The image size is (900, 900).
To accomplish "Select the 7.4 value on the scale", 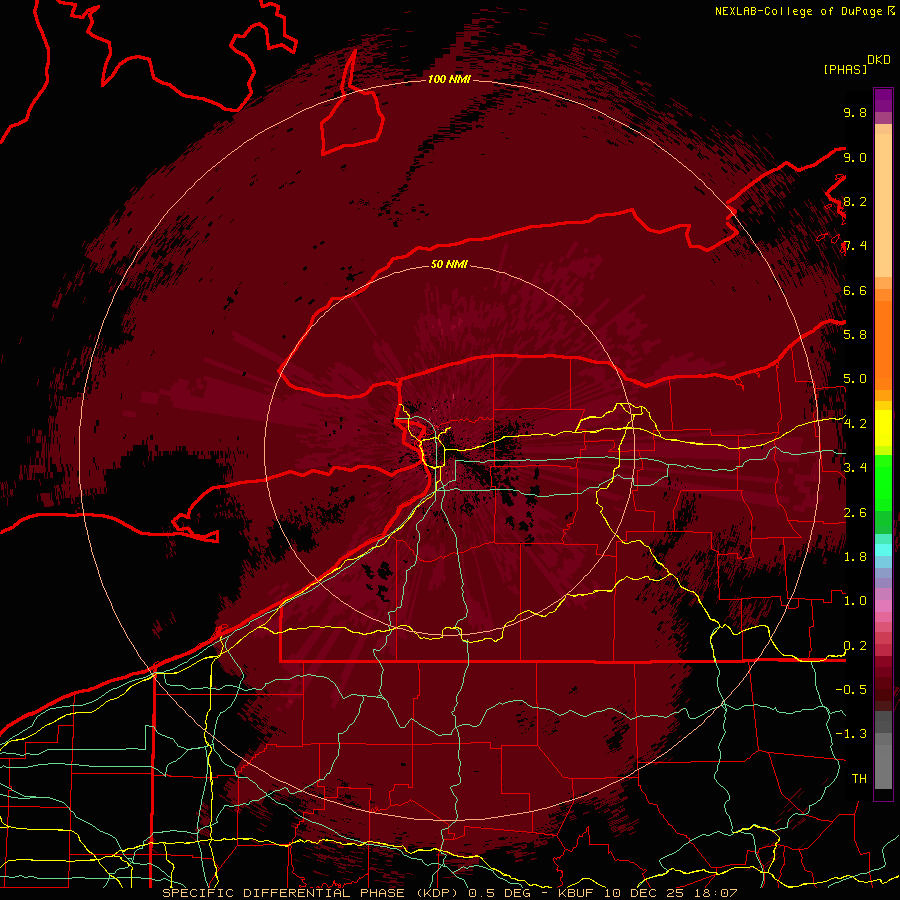I will click(x=855, y=246).
